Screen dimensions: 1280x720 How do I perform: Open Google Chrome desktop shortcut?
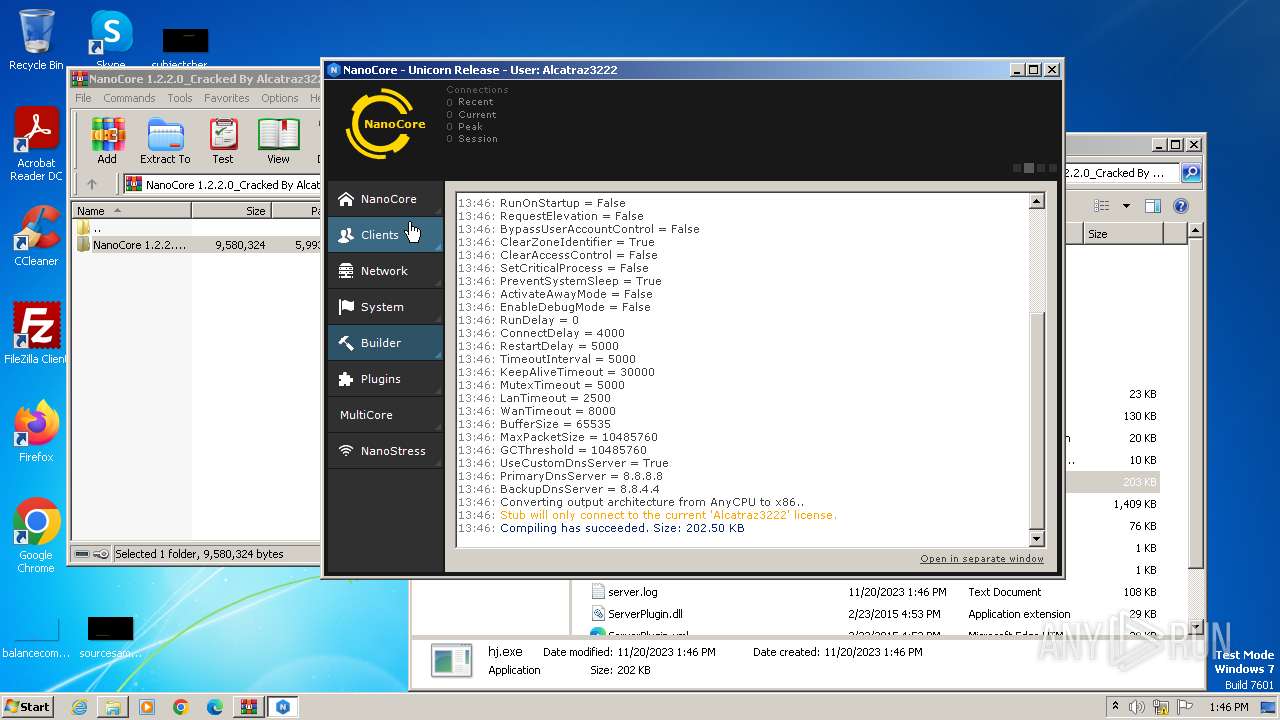[x=36, y=535]
